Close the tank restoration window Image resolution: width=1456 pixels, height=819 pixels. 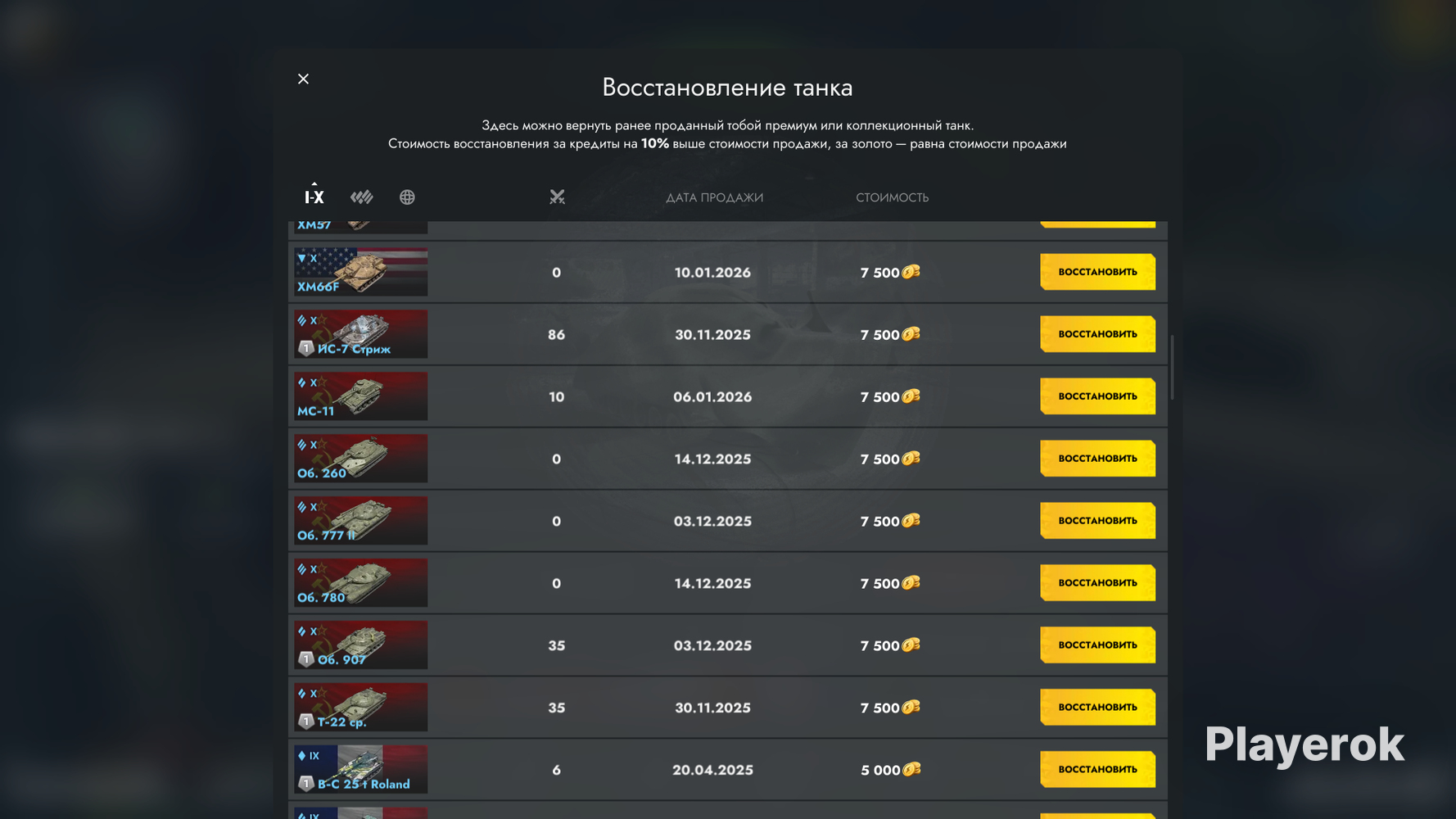[303, 79]
